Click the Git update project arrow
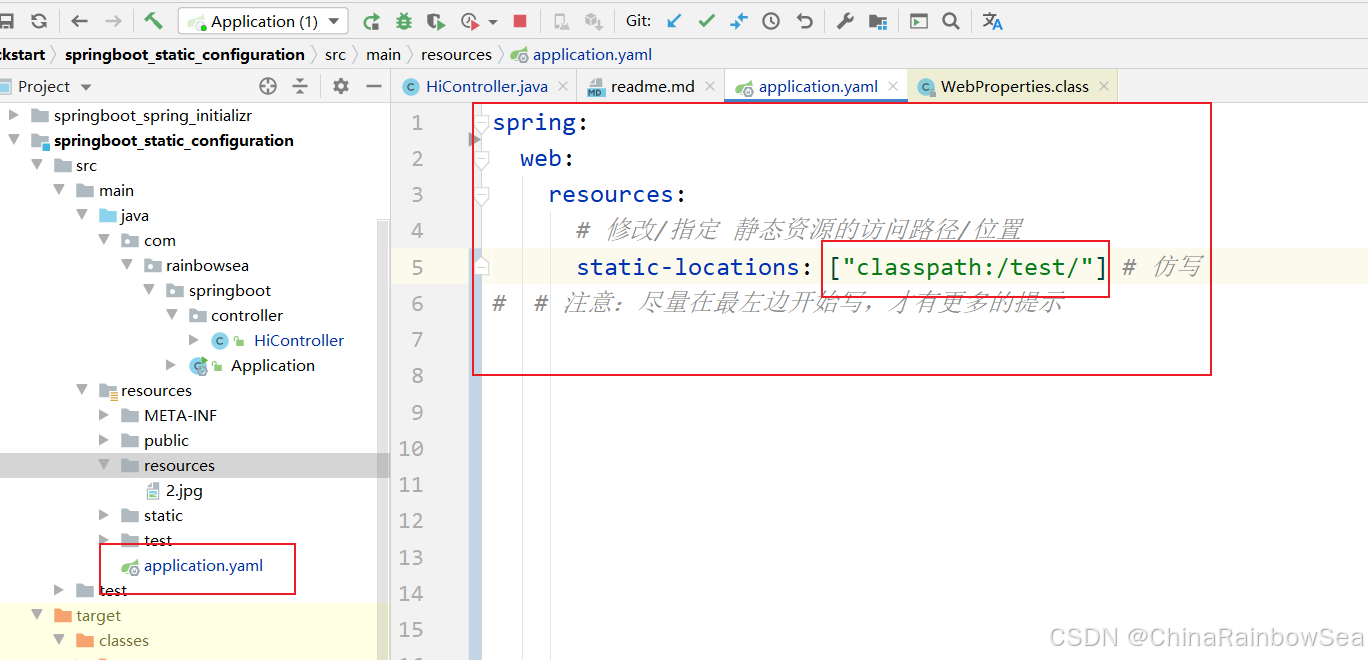 coord(675,21)
